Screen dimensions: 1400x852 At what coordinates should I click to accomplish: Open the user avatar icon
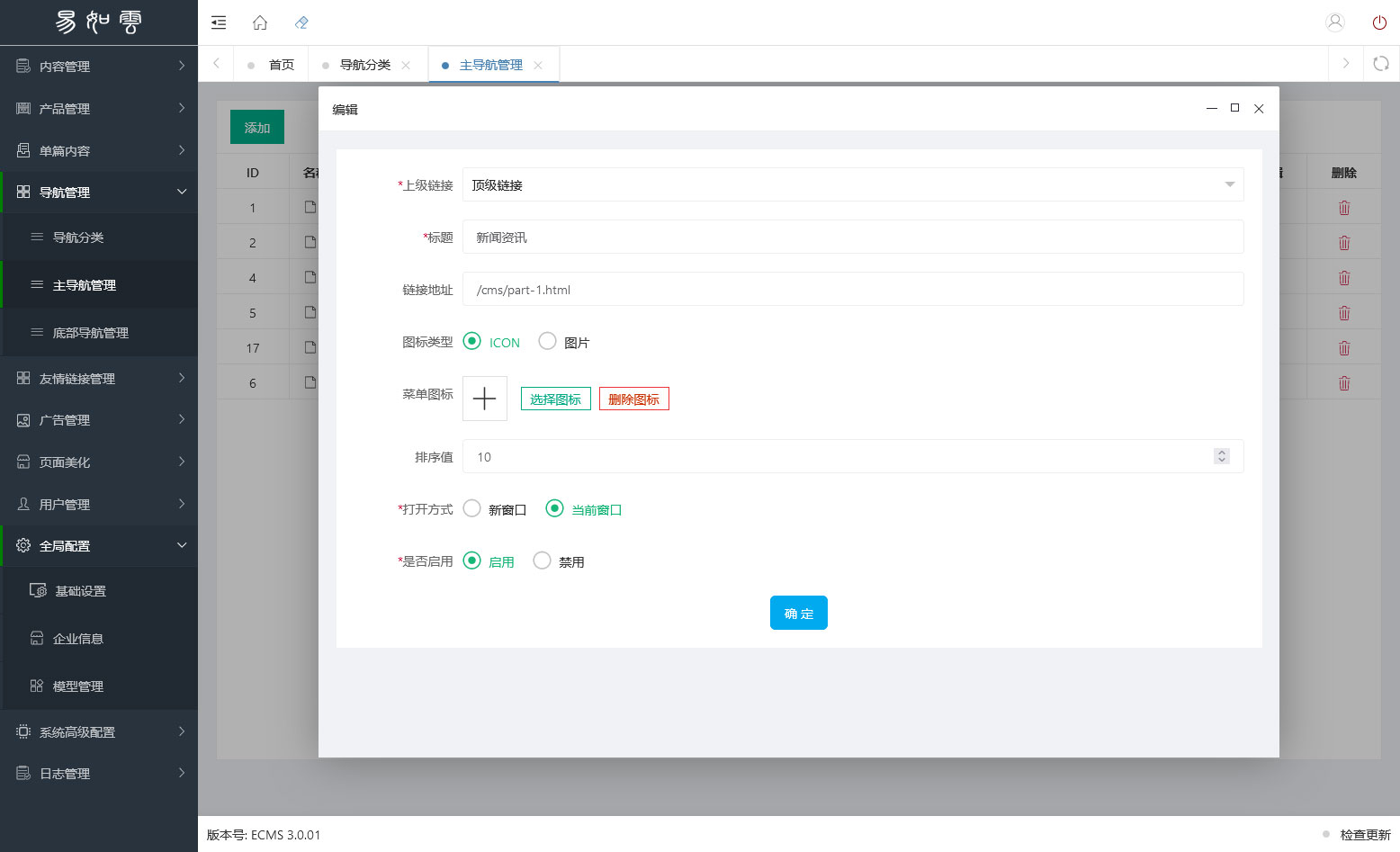[x=1335, y=22]
